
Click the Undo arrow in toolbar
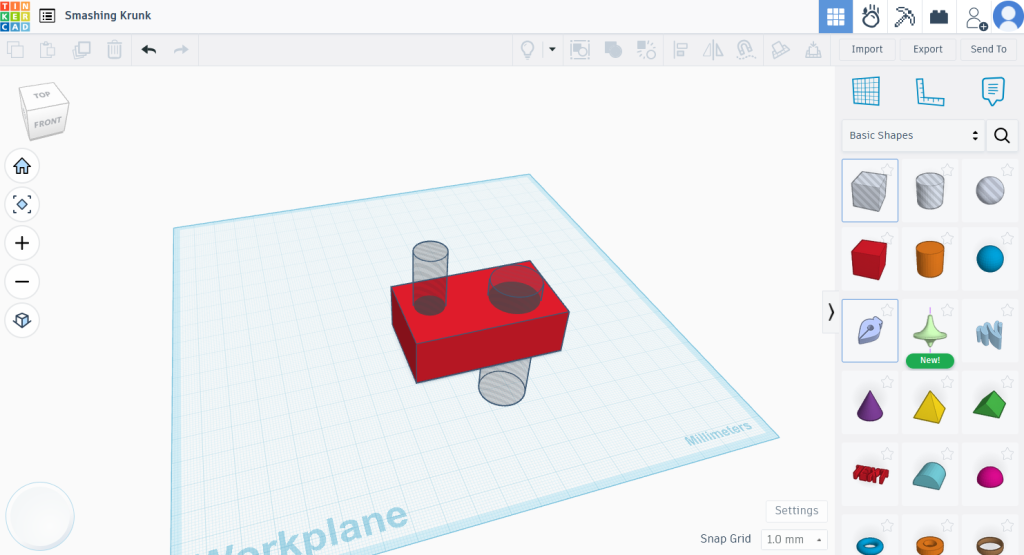(x=149, y=49)
